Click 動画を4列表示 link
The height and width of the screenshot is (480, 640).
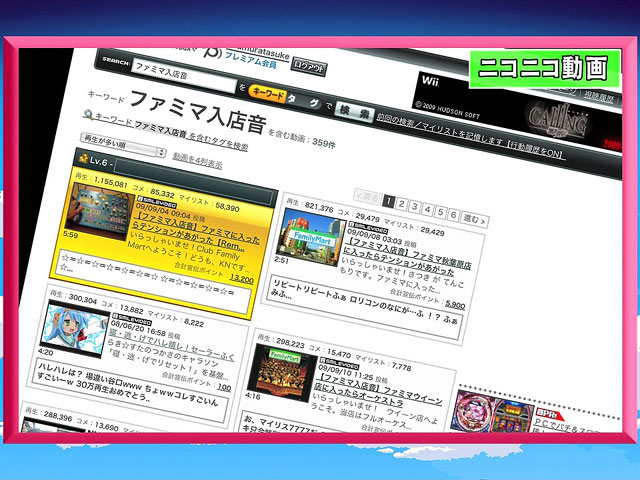point(196,157)
